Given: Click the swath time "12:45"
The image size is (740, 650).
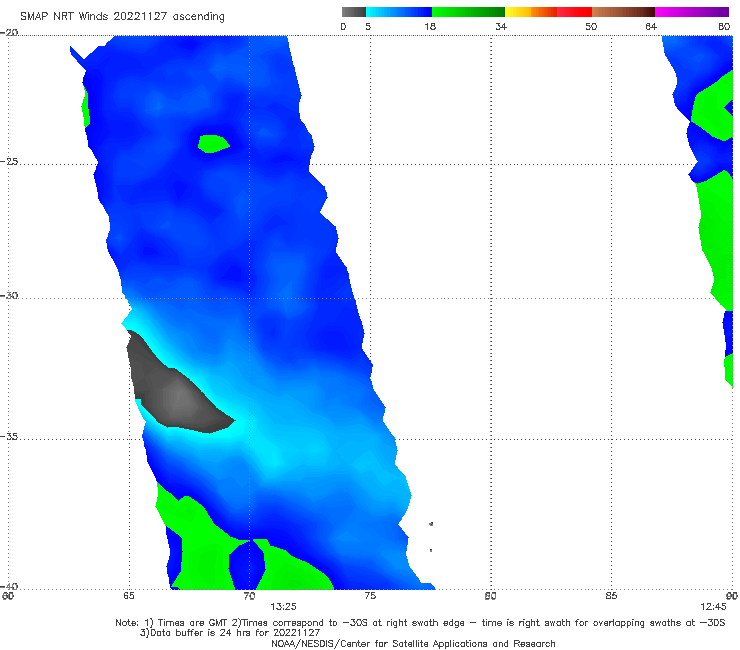Looking at the screenshot, I should point(713,607).
